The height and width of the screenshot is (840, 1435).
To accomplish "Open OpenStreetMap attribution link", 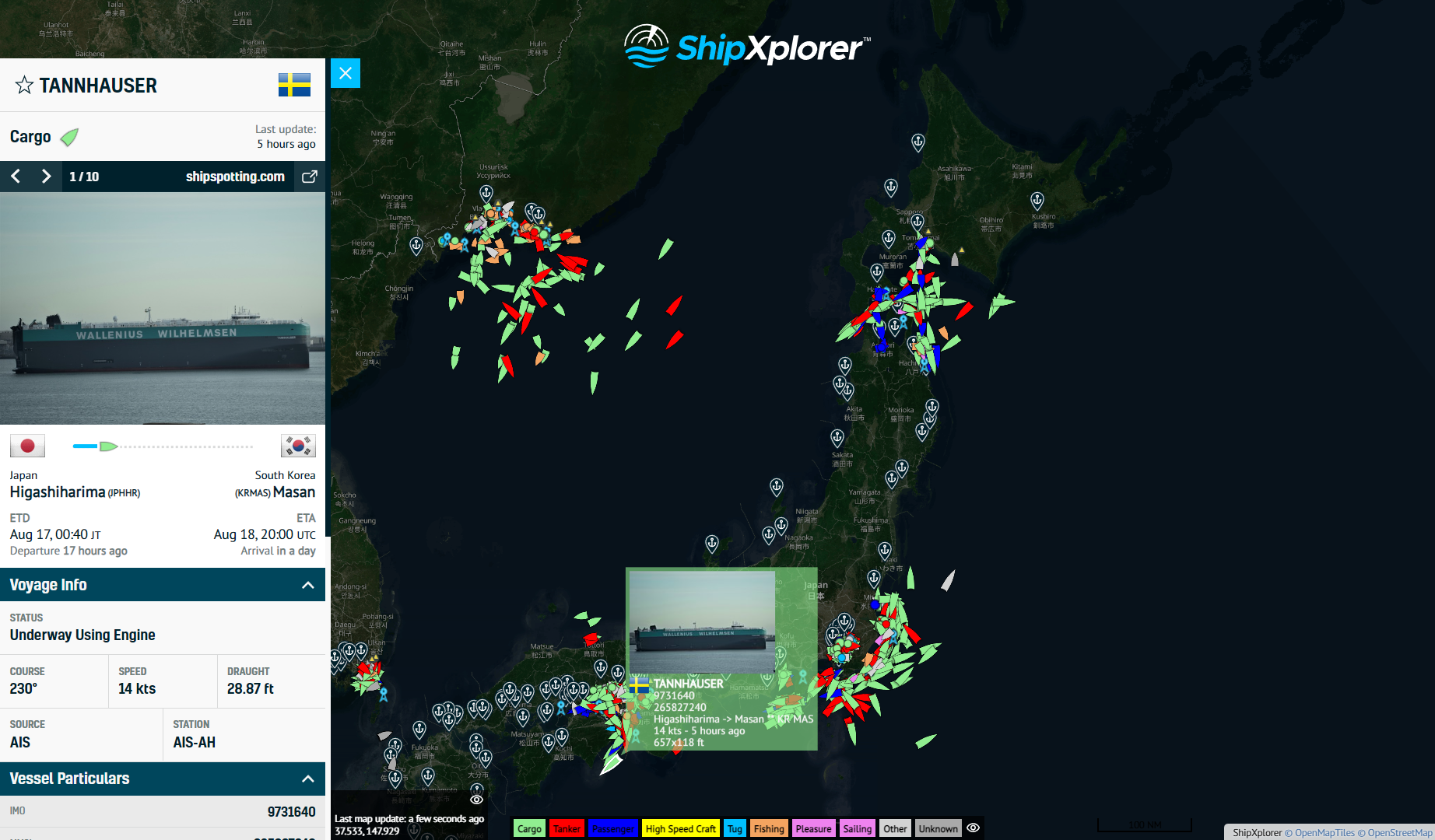I will pyautogui.click(x=1395, y=832).
